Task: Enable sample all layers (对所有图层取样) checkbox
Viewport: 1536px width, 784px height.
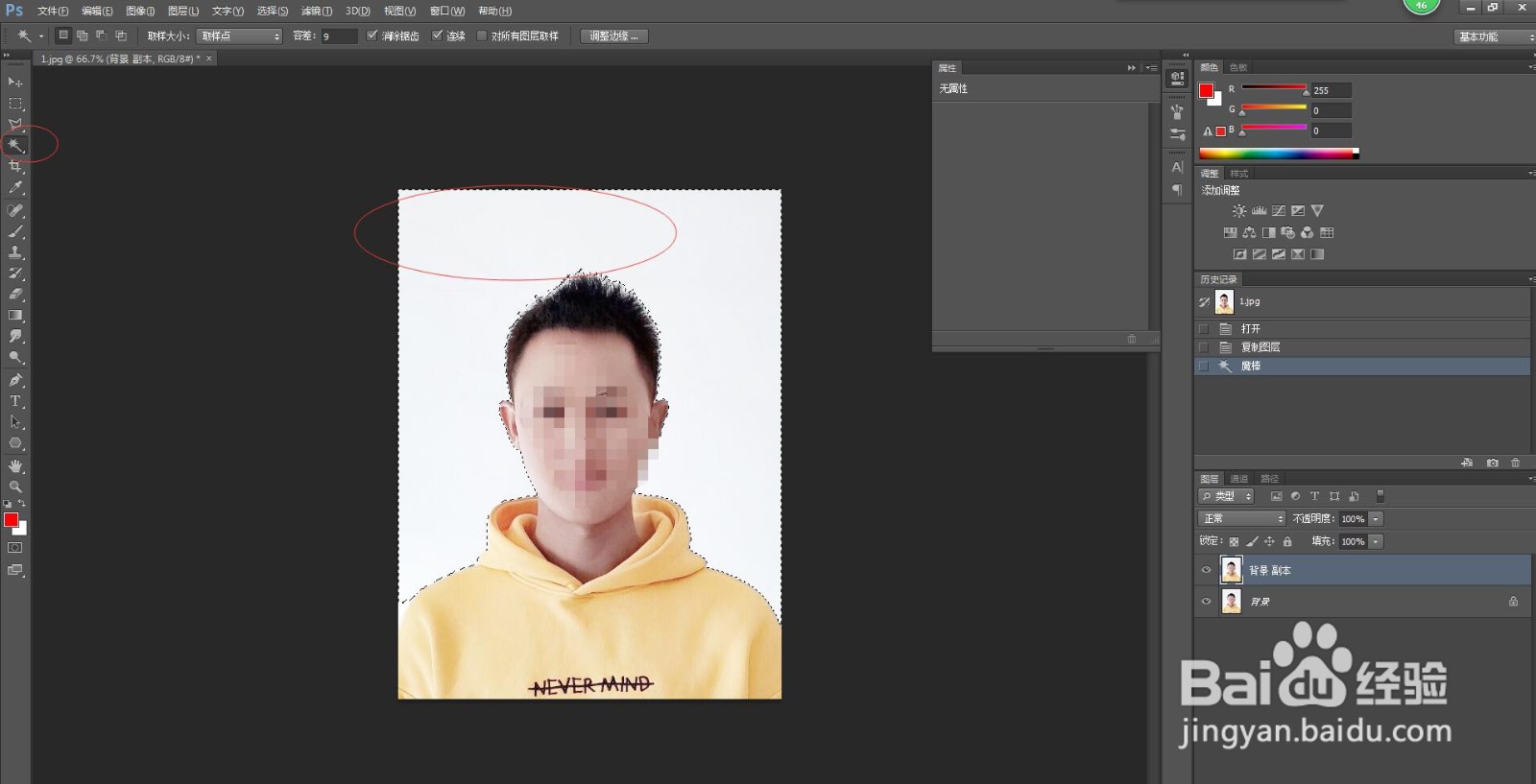Action: point(482,36)
